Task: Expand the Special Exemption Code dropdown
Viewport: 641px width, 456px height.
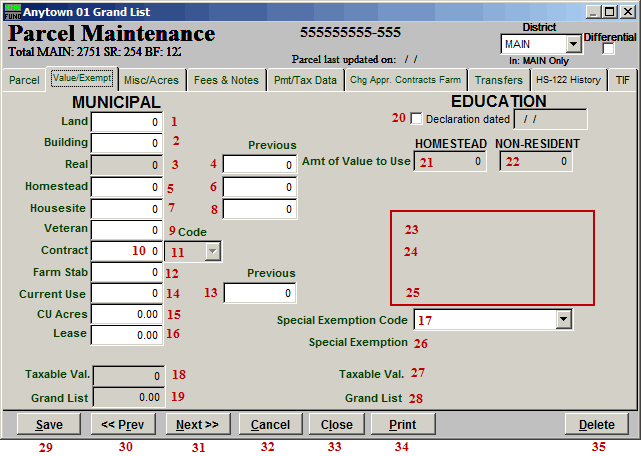Action: click(564, 320)
